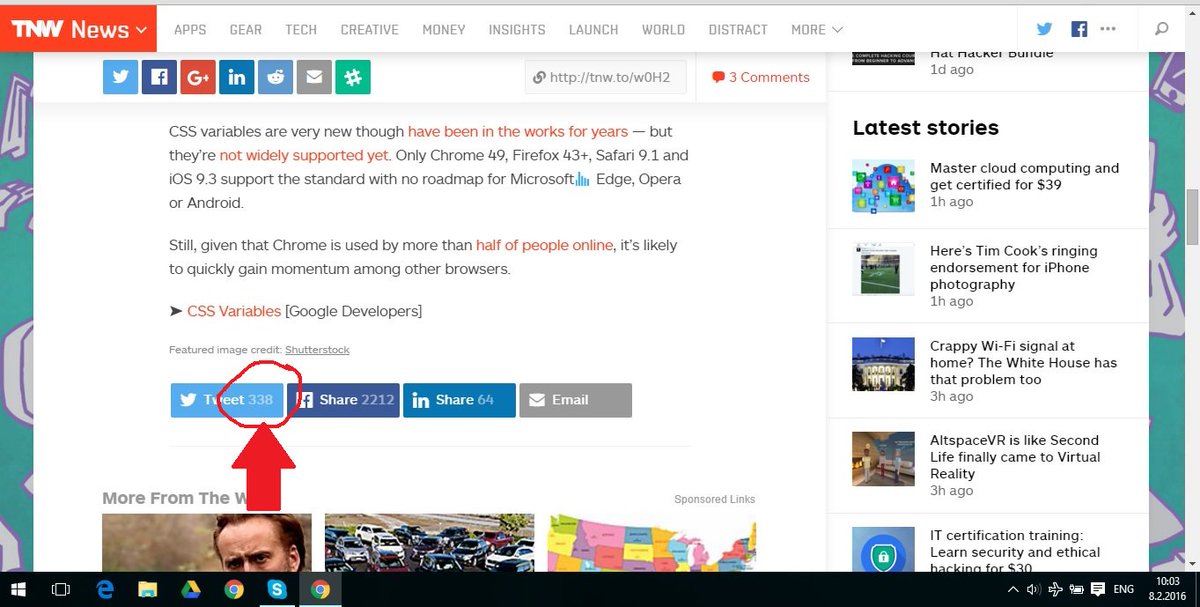Open the White House story thumbnail
The width and height of the screenshot is (1200, 607).
pyautogui.click(x=884, y=363)
